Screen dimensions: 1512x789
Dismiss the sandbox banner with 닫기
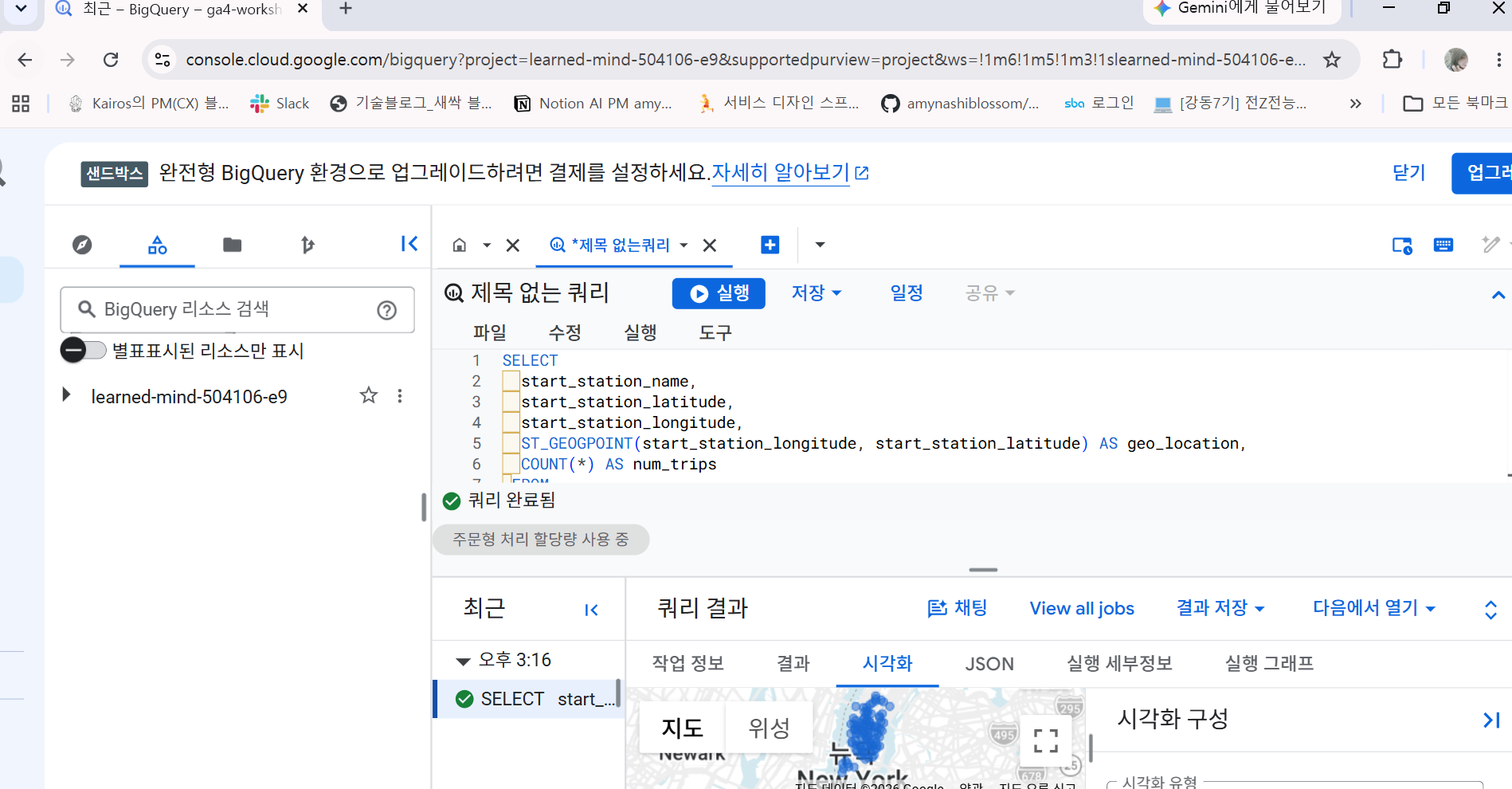pos(1408,172)
